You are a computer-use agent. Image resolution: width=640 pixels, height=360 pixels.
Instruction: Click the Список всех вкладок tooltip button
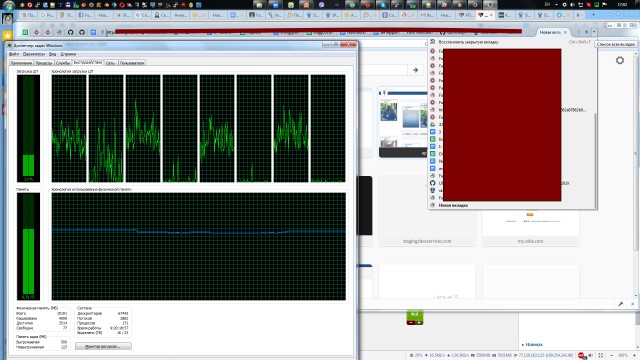pyautogui.click(x=616, y=44)
